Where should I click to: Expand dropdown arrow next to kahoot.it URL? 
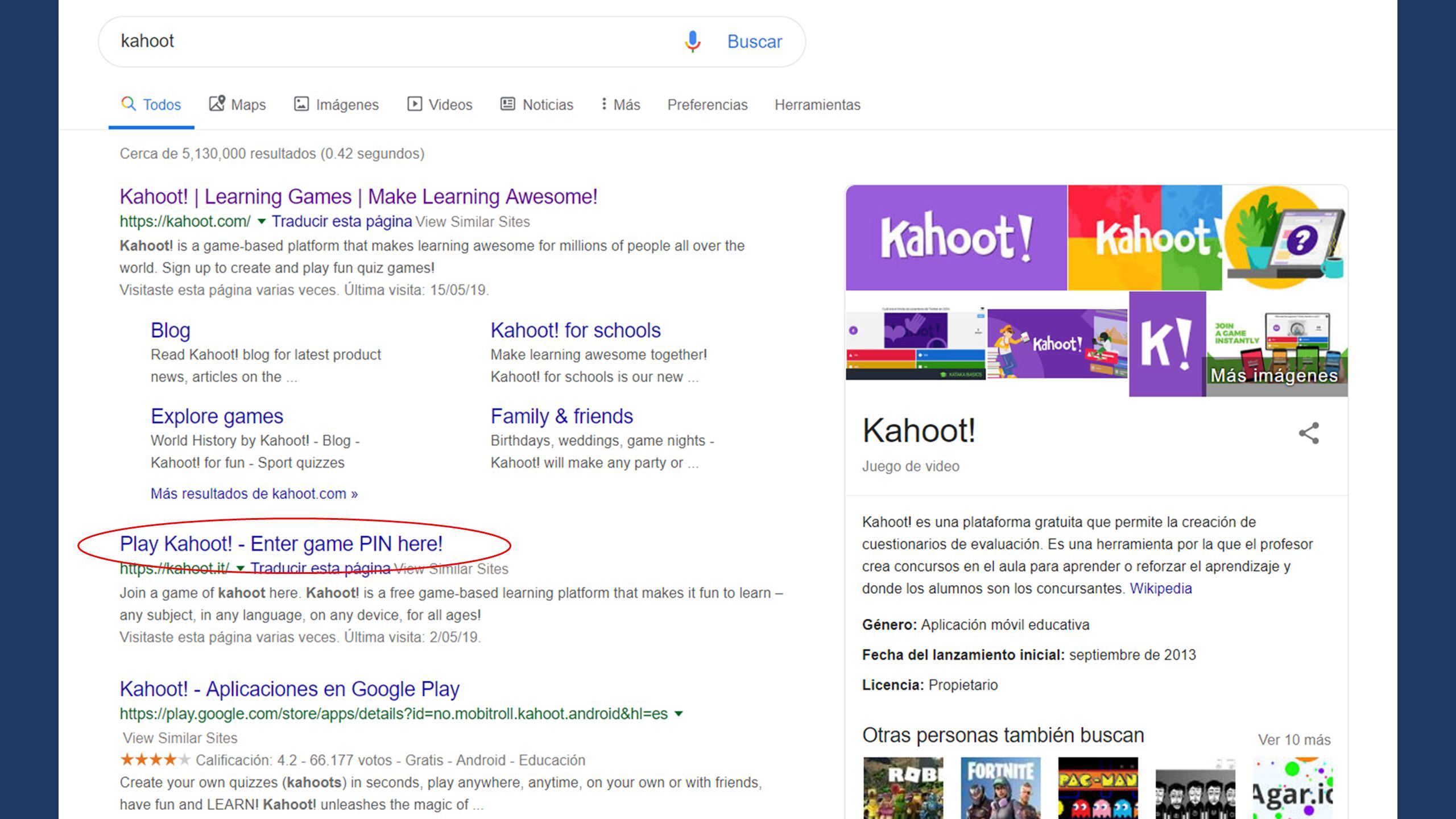[240, 569]
